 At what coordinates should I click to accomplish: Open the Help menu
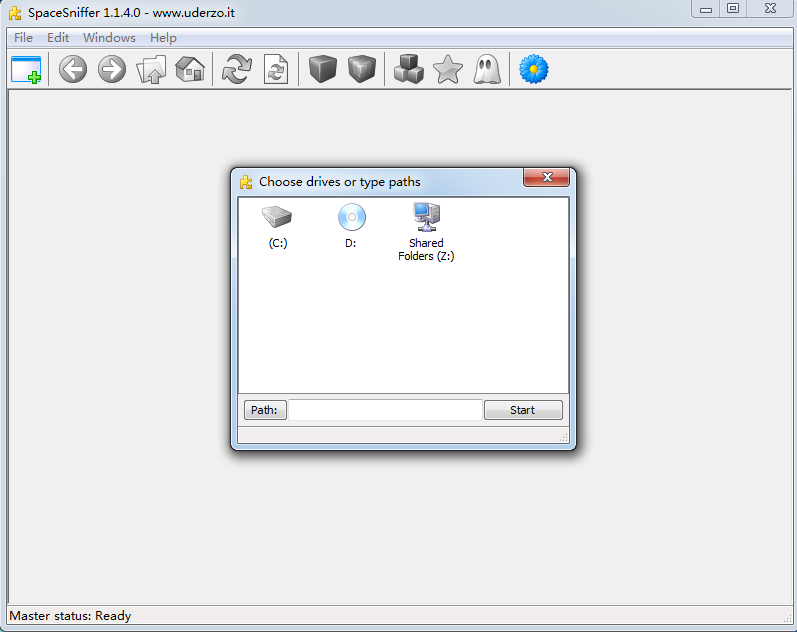[x=163, y=38]
